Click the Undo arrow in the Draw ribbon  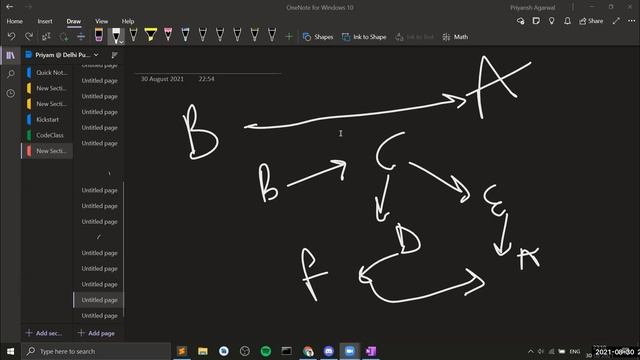point(11,37)
